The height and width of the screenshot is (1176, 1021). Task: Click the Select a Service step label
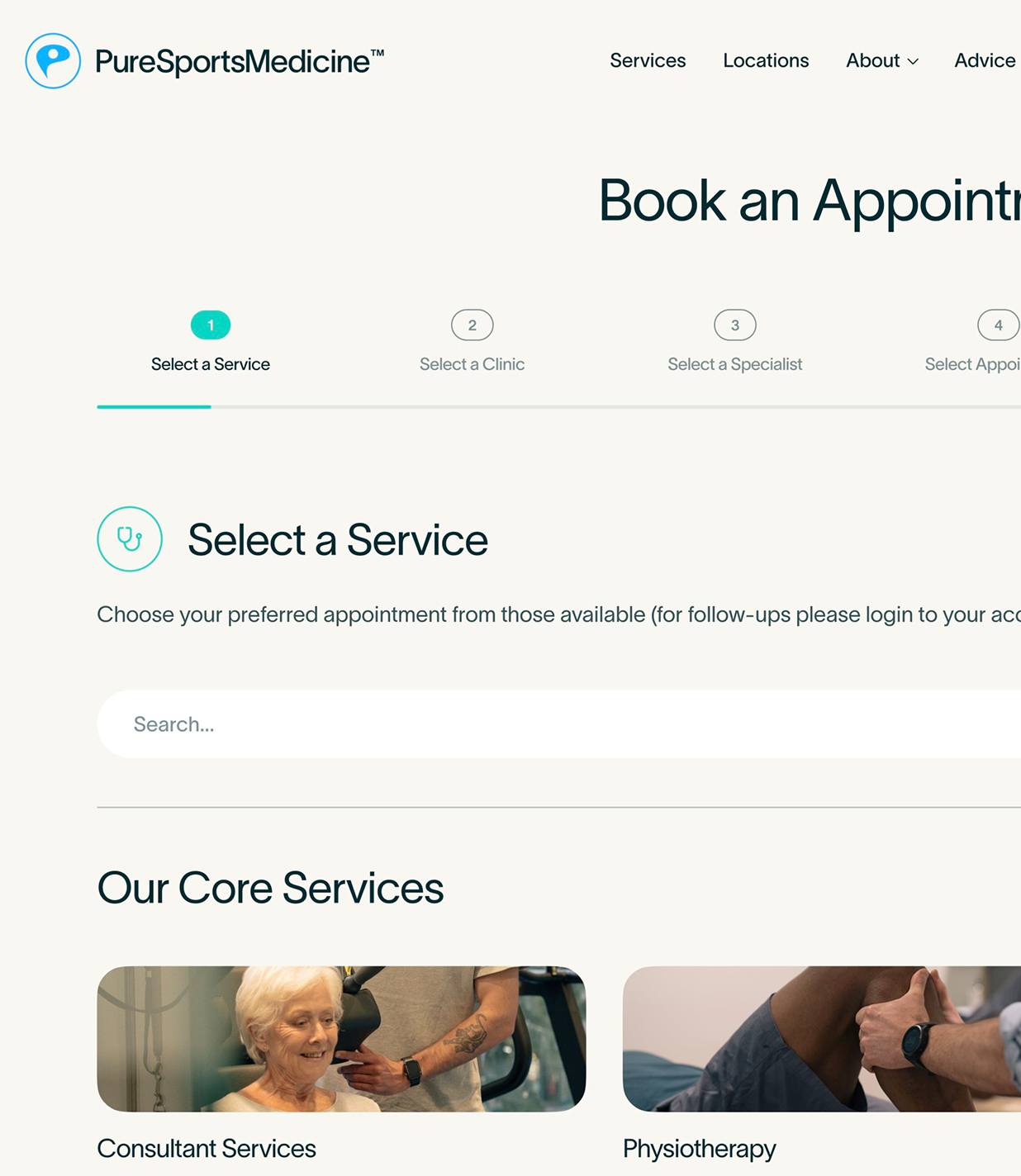tap(211, 364)
